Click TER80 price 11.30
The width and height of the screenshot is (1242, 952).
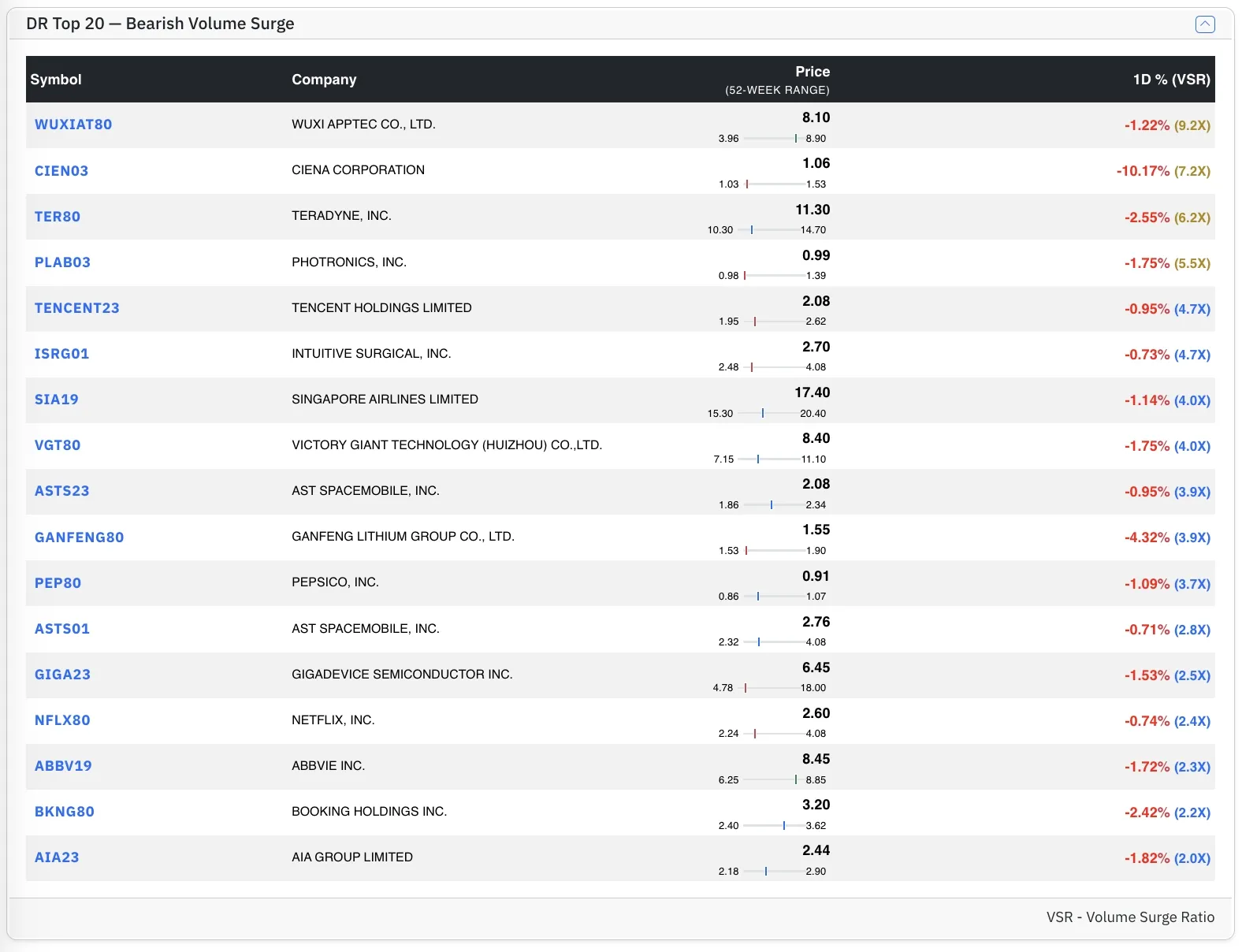(813, 210)
